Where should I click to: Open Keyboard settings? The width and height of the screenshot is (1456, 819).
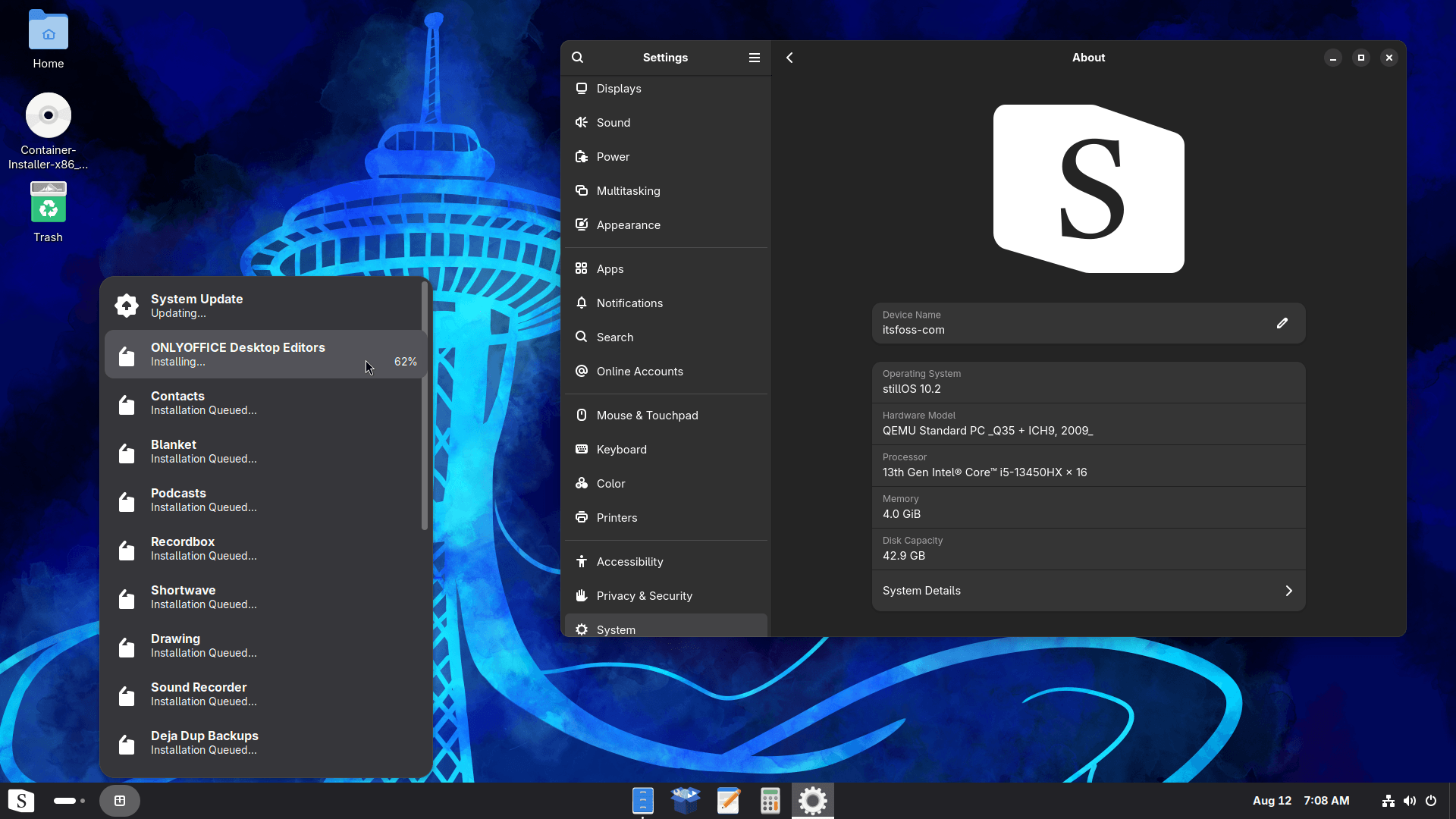click(x=666, y=450)
